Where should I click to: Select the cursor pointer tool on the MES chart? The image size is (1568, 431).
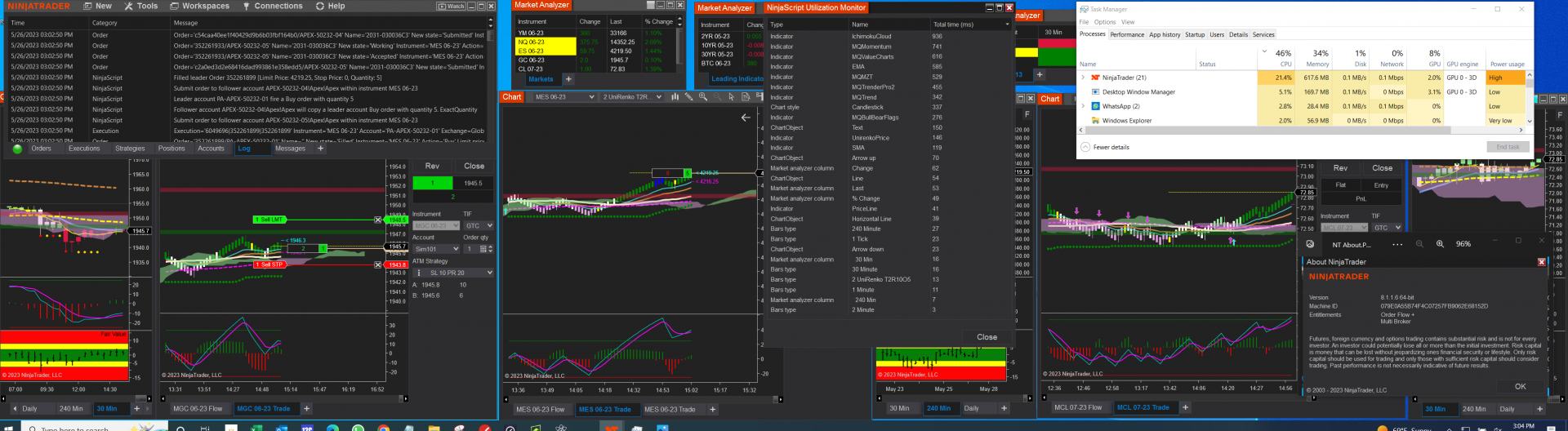coord(731,96)
